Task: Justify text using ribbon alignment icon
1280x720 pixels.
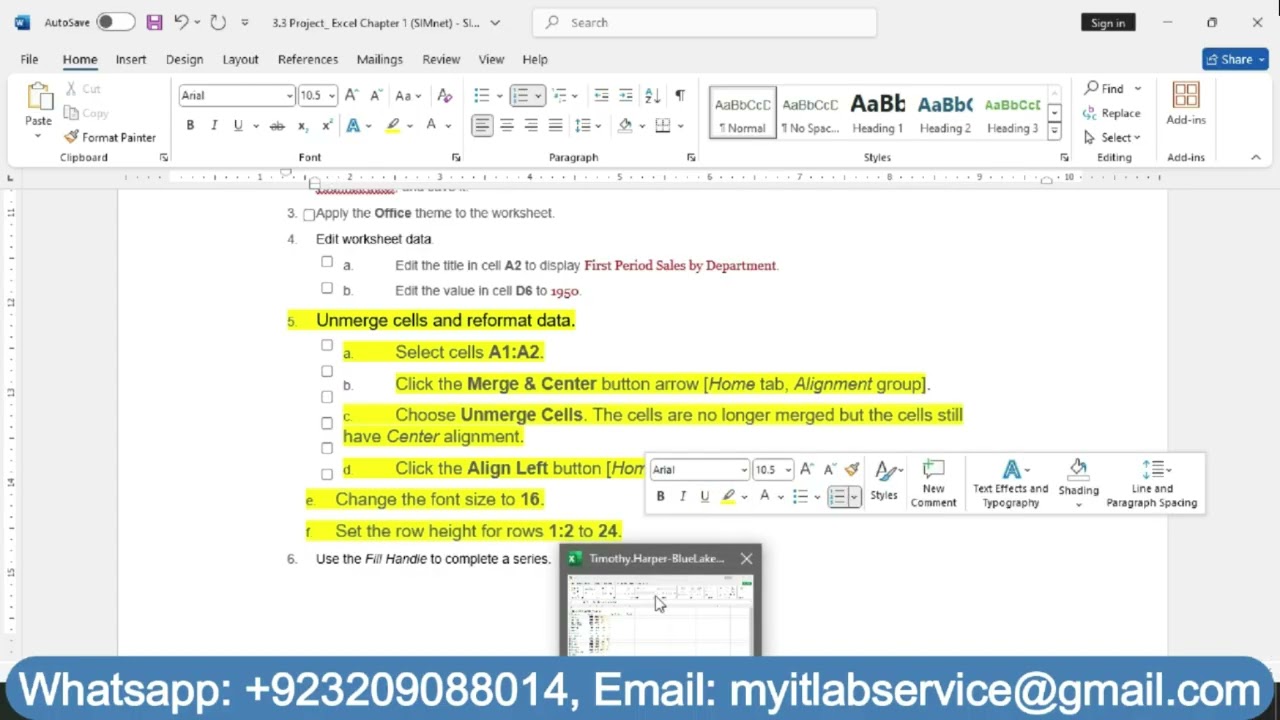Action: pos(555,125)
